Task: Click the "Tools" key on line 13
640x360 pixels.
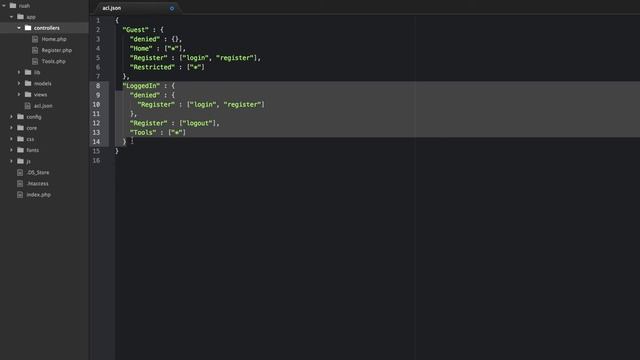Action: coord(143,133)
